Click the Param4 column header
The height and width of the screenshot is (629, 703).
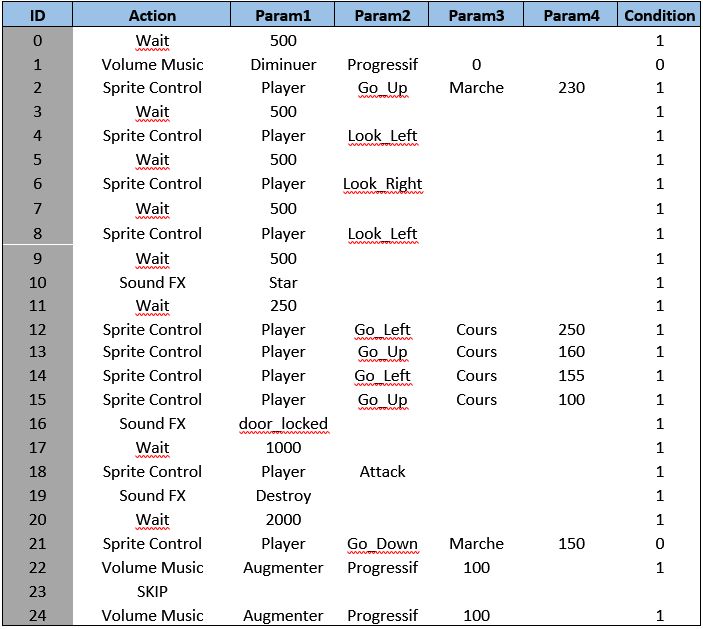pos(572,15)
